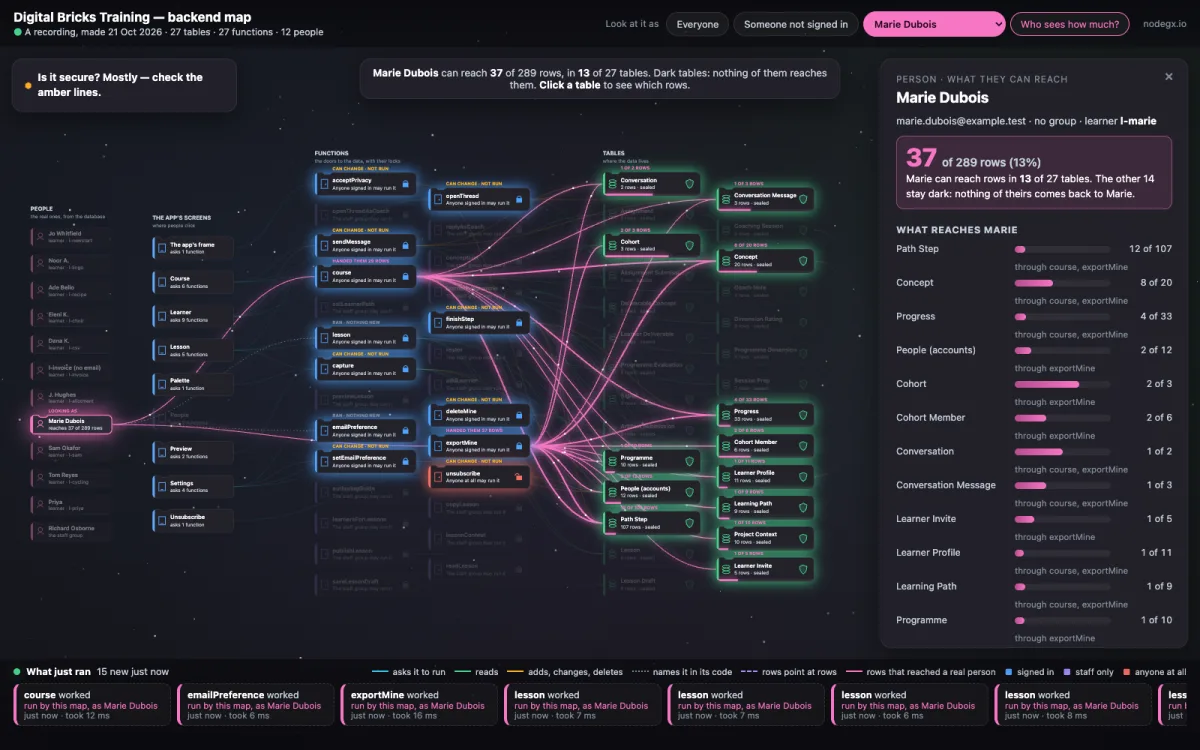
Task: Select Sam Okafor in People list
Action: pyautogui.click(x=71, y=451)
